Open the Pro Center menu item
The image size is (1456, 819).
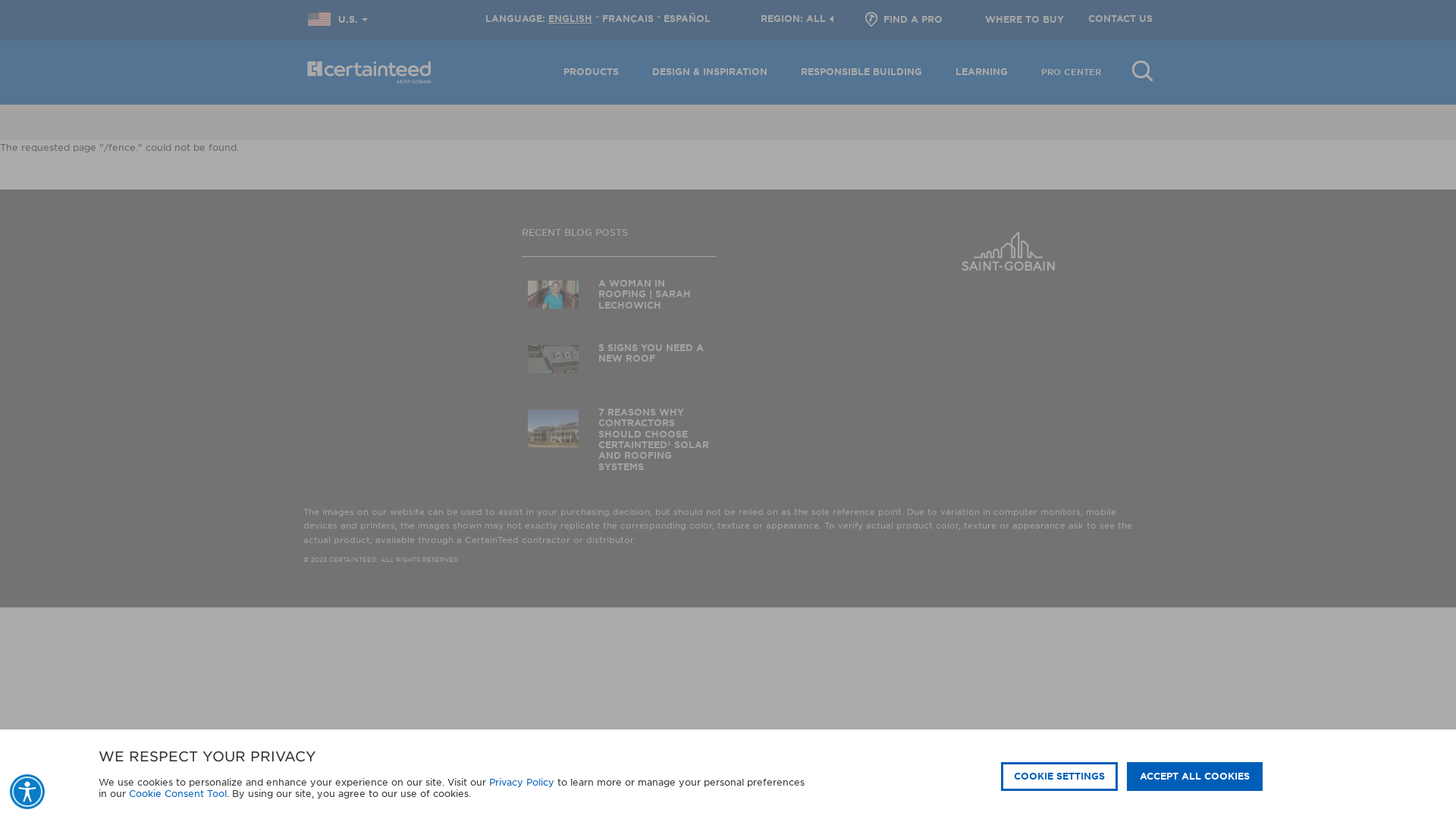(x=1072, y=73)
